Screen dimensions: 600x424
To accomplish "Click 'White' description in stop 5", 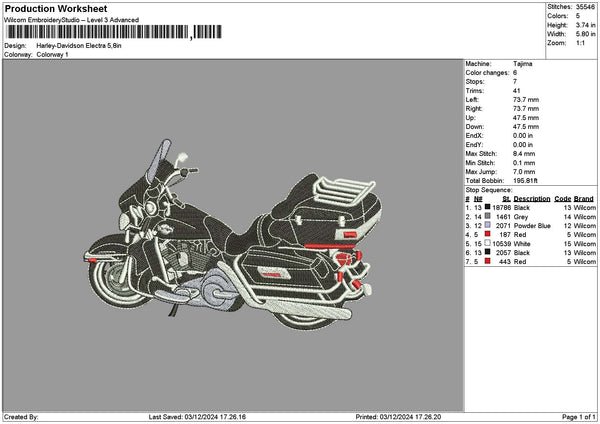I will coord(522,244).
